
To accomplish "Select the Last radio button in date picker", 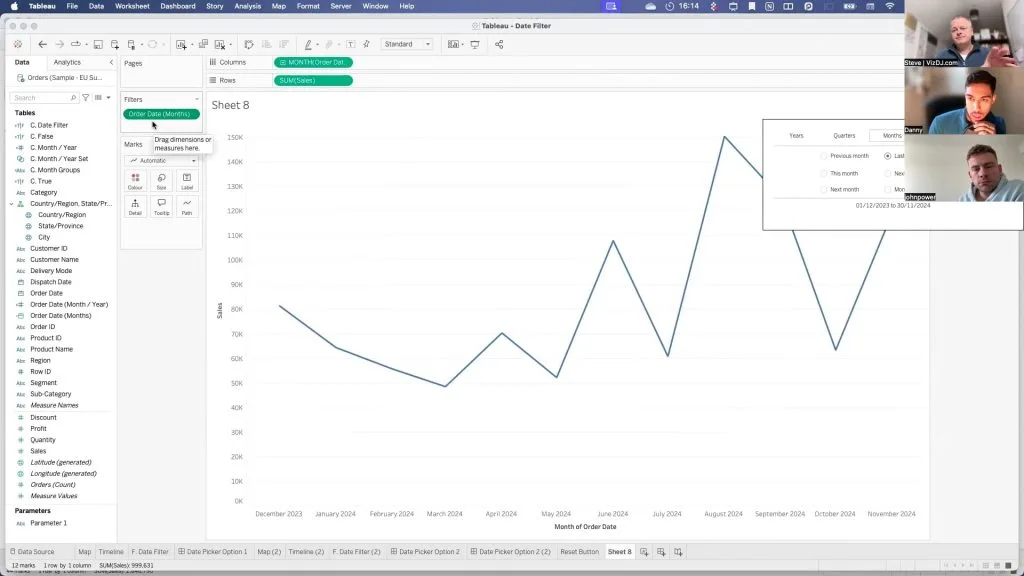I will click(x=888, y=156).
